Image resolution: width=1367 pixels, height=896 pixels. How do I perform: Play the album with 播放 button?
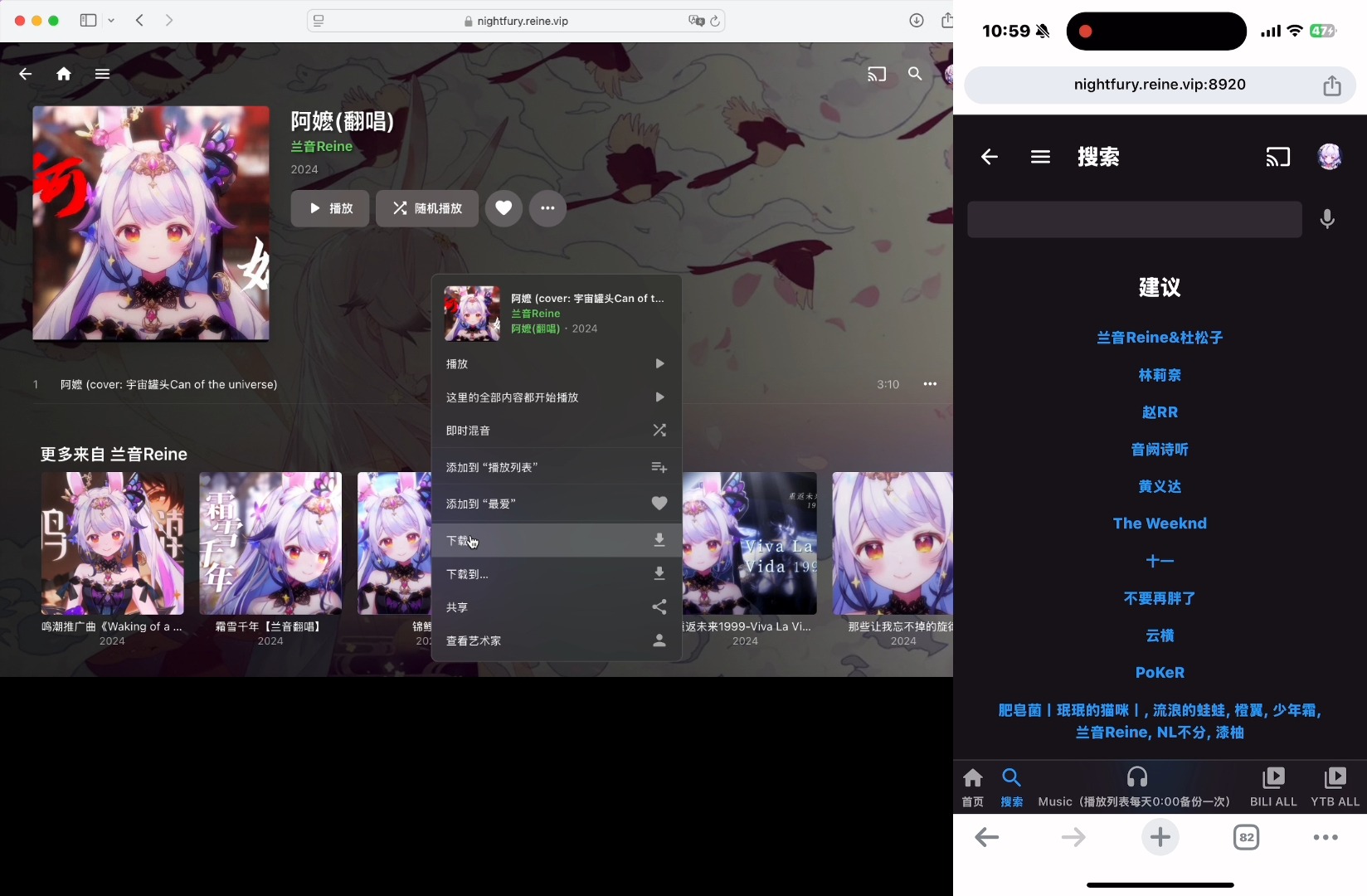pos(330,208)
